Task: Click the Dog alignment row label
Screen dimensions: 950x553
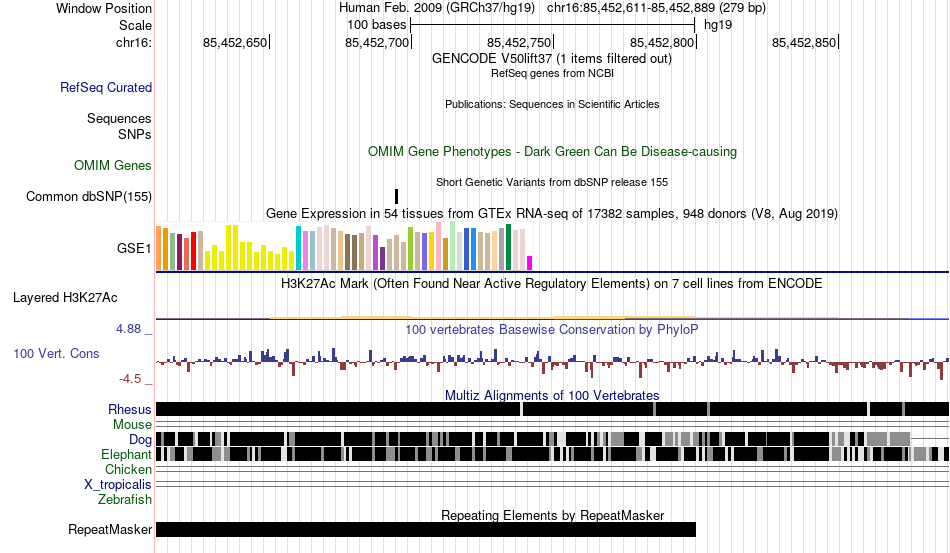Action: click(x=140, y=440)
